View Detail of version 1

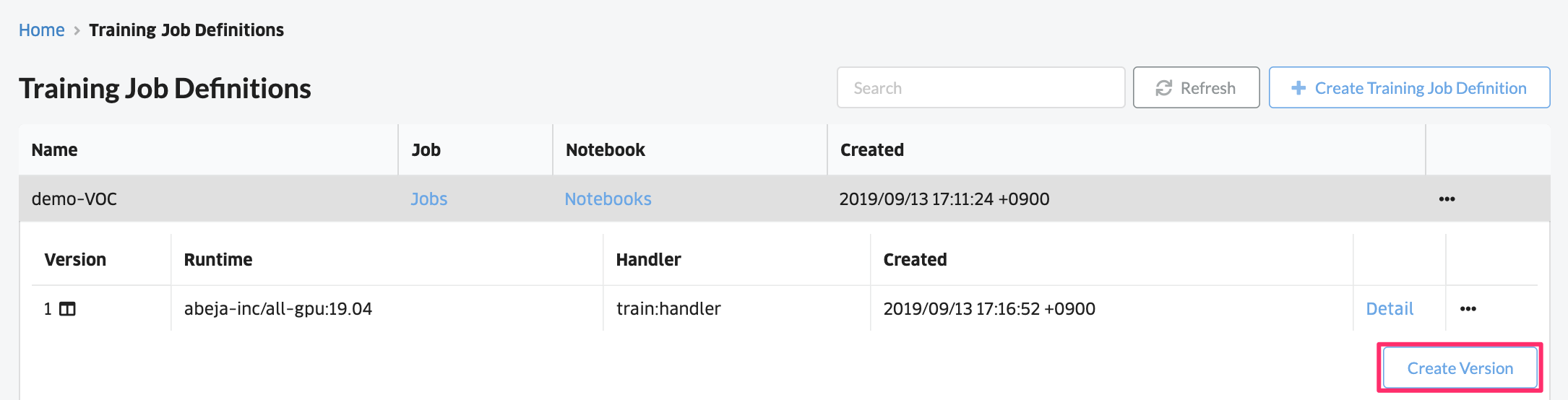1390,309
